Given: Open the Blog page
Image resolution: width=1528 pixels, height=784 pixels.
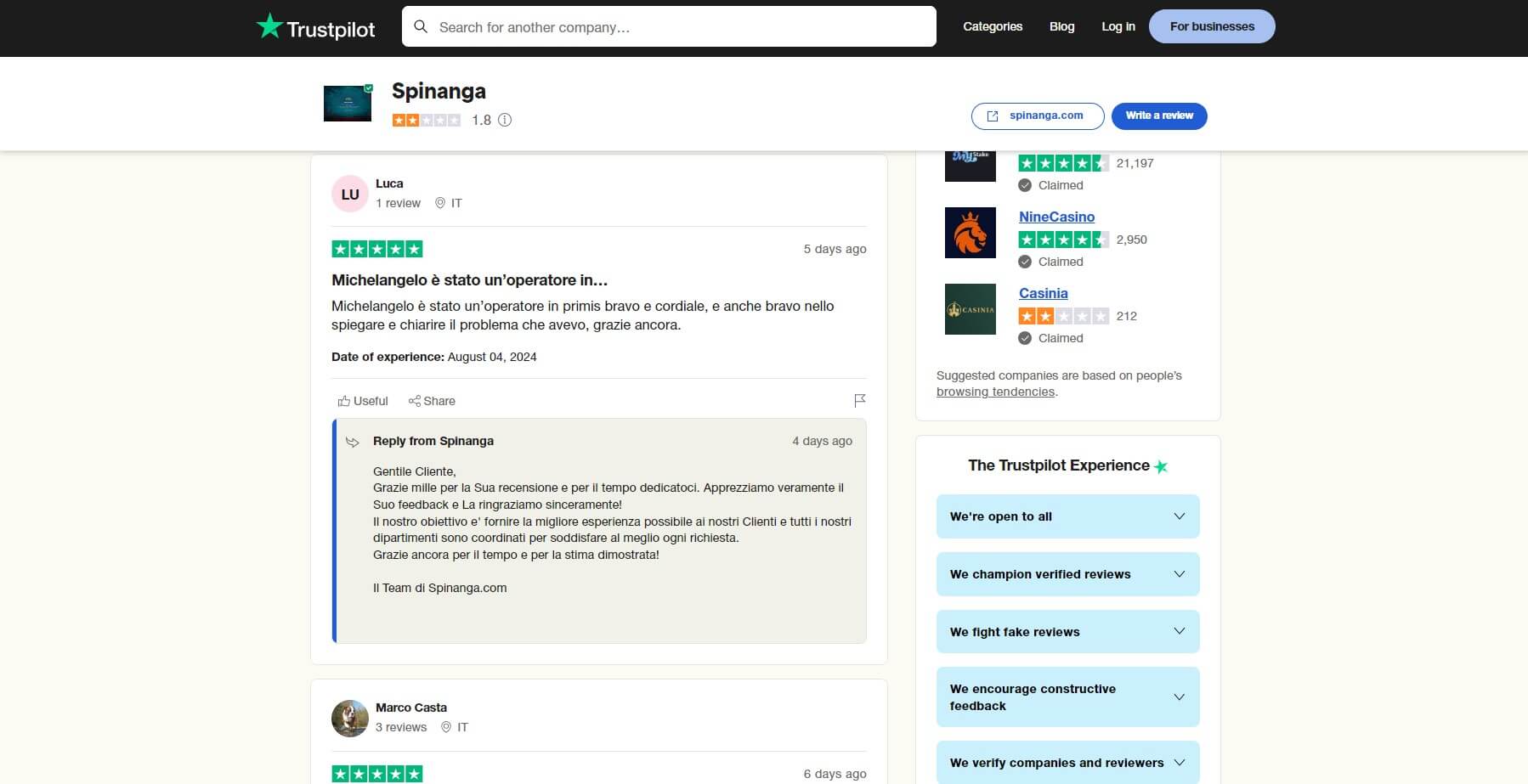Looking at the screenshot, I should click(1061, 26).
